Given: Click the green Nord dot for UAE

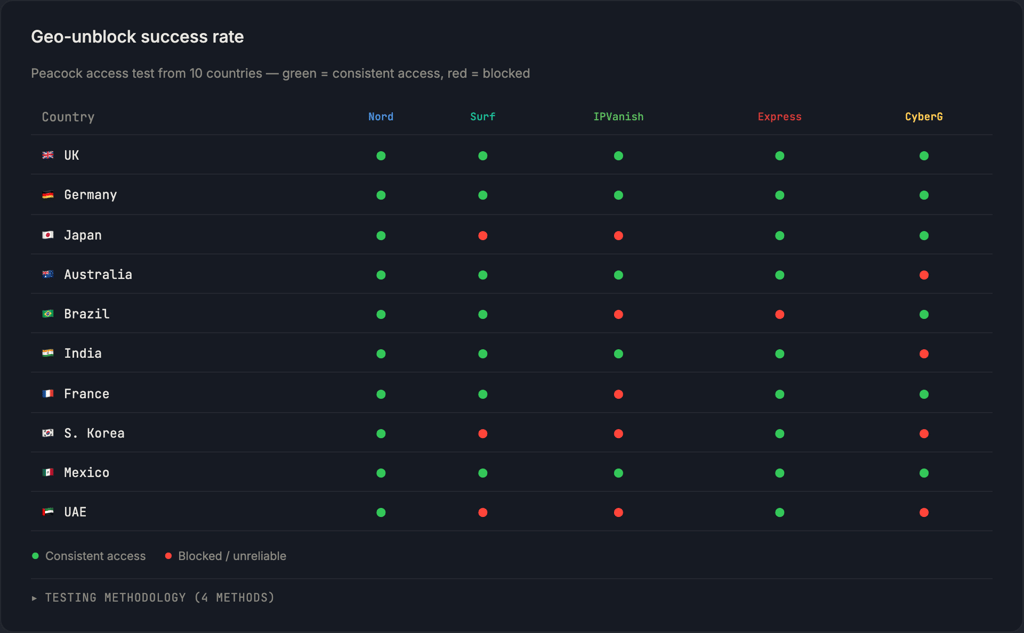Looking at the screenshot, I should (381, 513).
